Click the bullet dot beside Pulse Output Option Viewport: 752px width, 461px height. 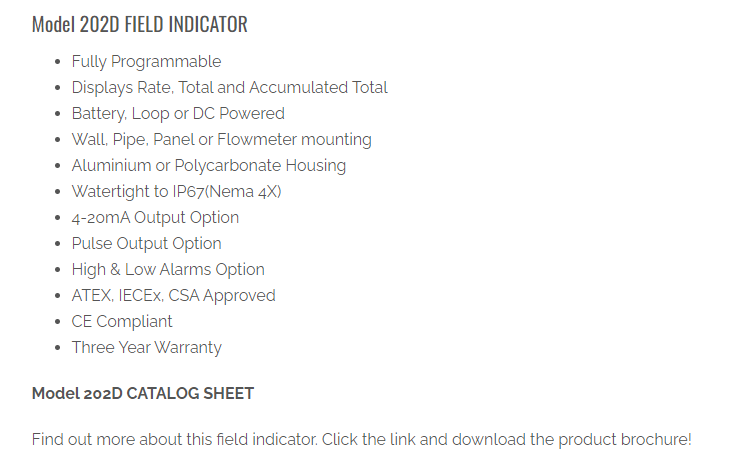58,245
